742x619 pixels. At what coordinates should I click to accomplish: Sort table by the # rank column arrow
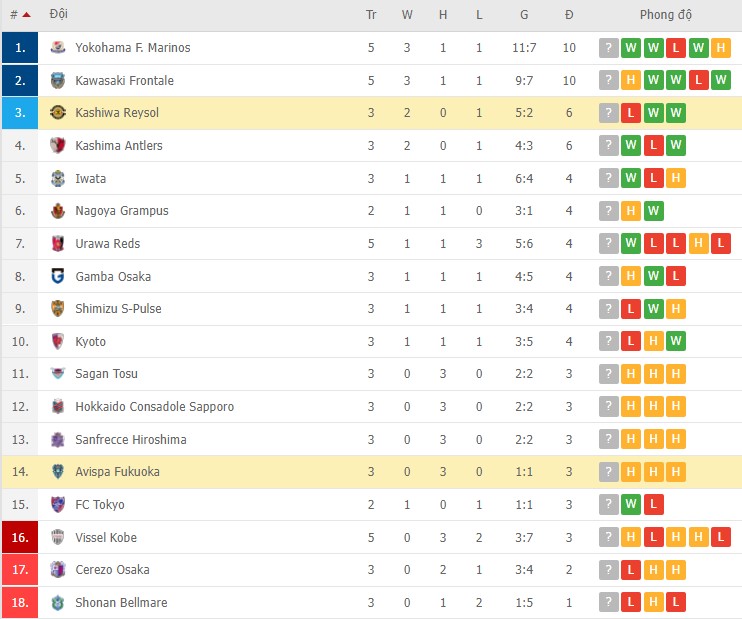point(25,15)
